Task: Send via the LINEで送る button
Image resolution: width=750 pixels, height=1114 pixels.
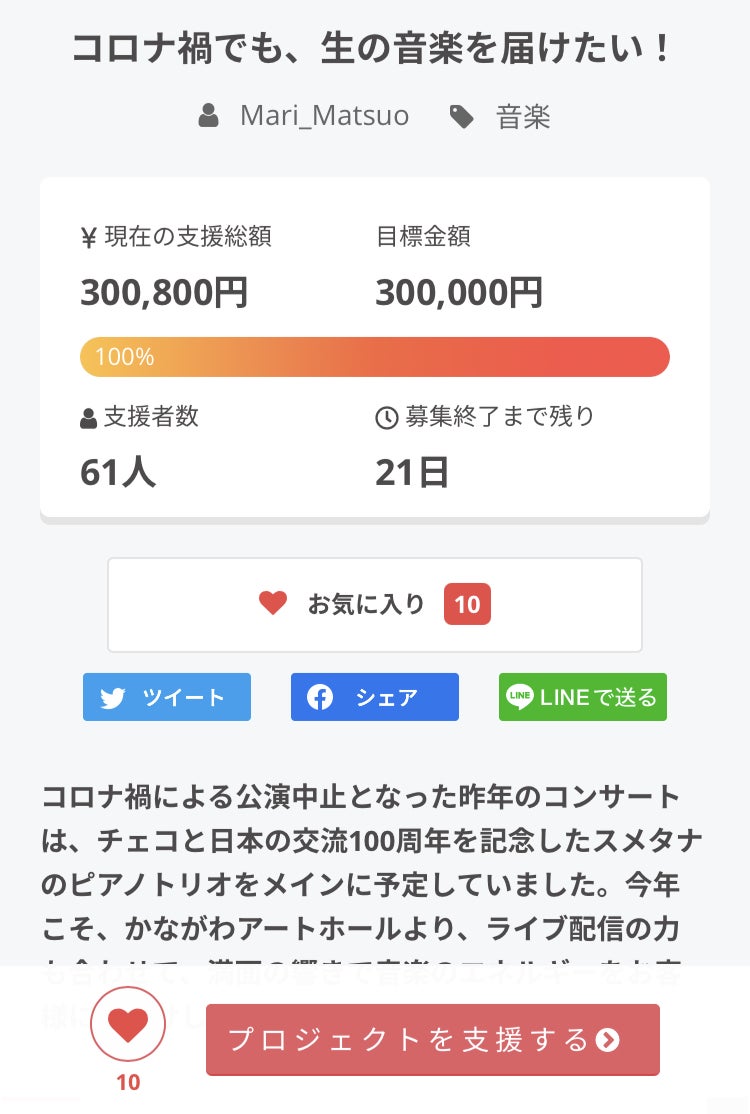Action: coord(583,697)
